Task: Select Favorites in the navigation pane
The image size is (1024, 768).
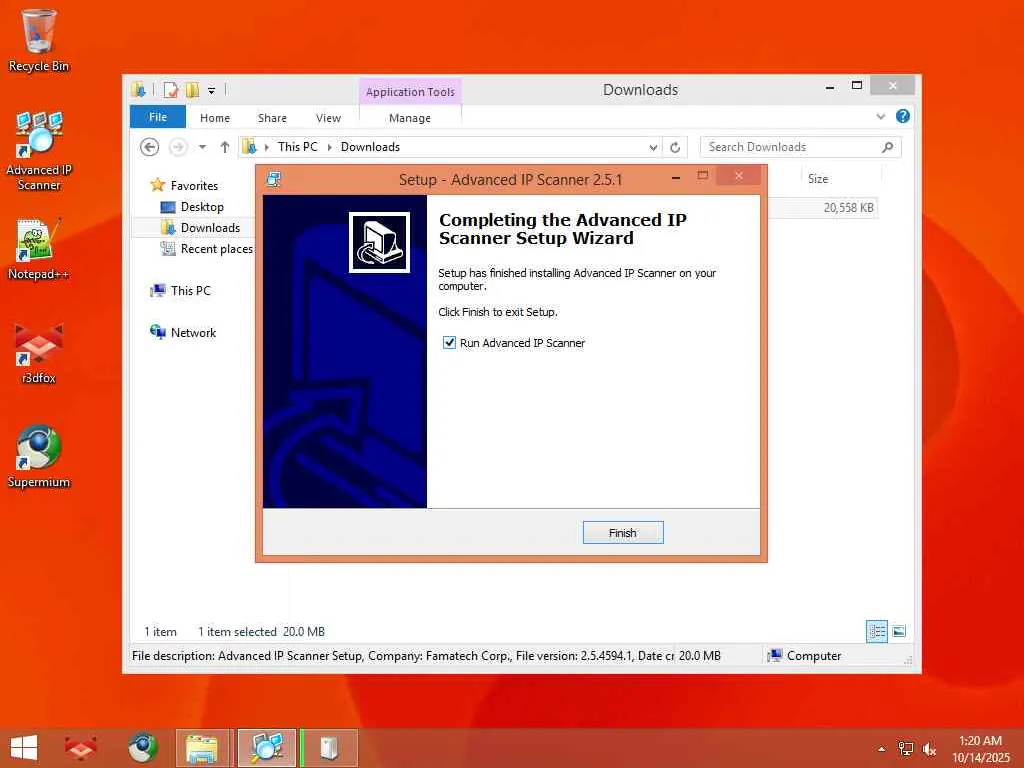Action: tap(195, 185)
